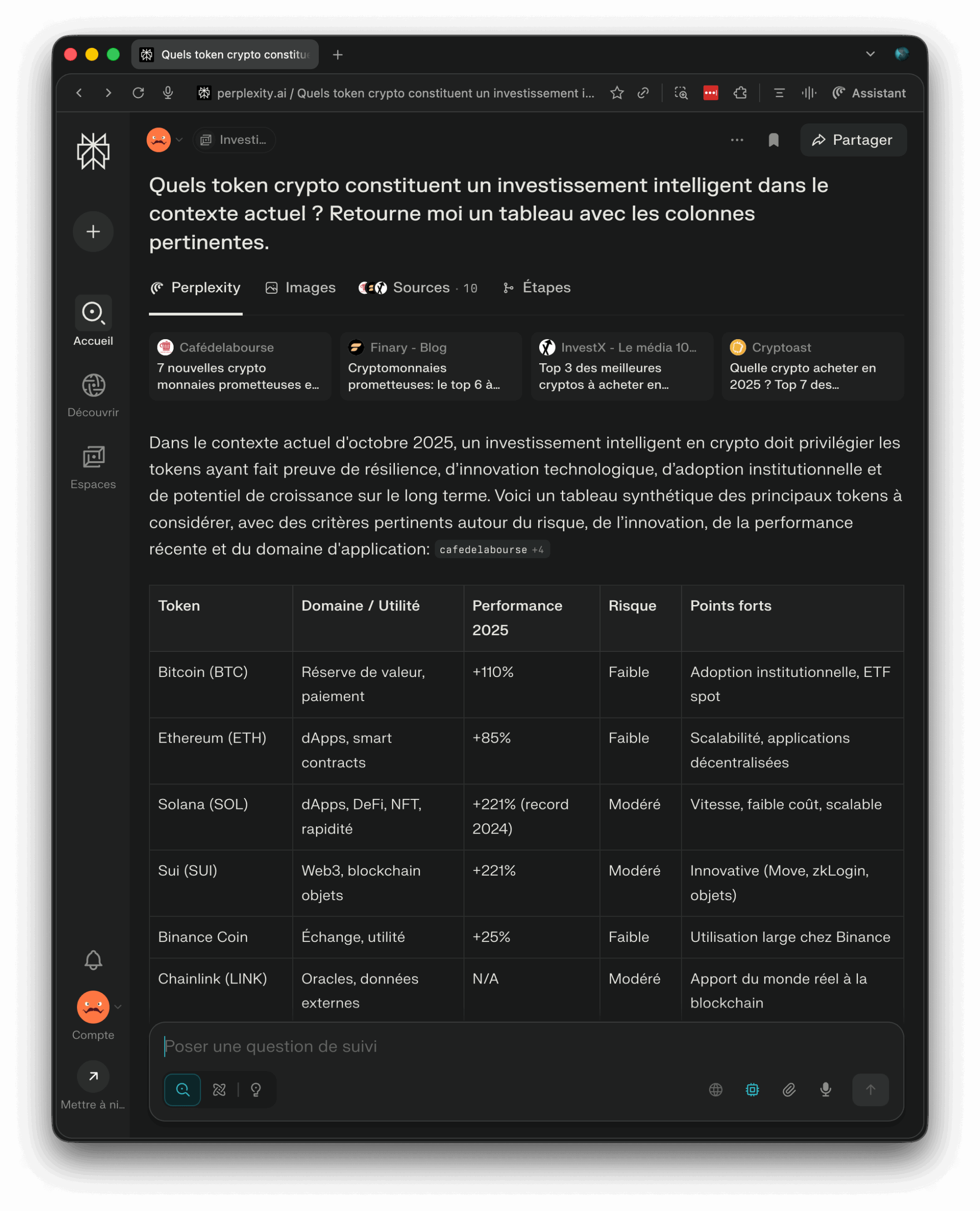This screenshot has height=1211, width=980.
Task: Attach a file with the paperclip icon
Action: click(788, 1089)
